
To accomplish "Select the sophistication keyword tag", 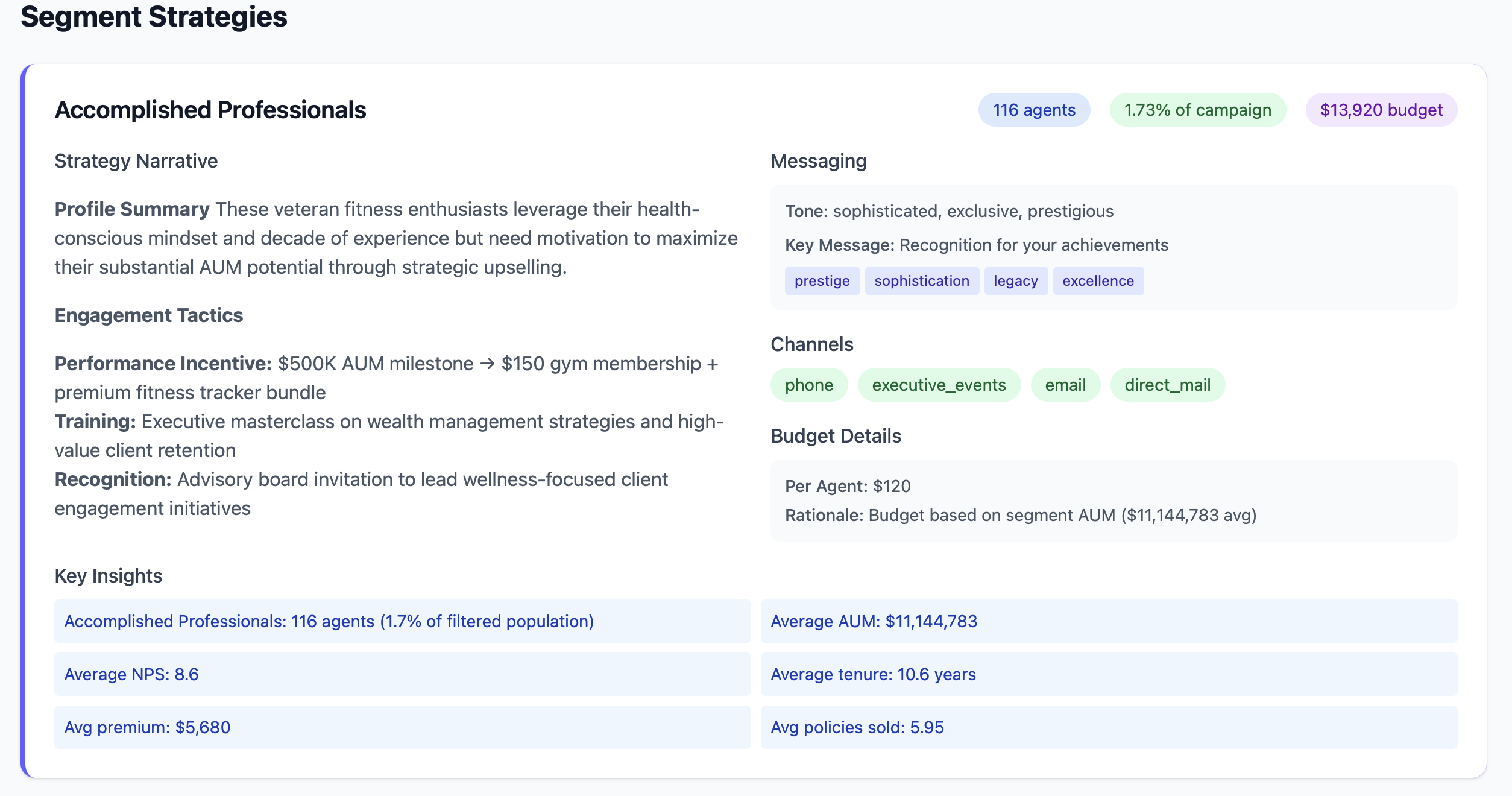I will point(921,281).
